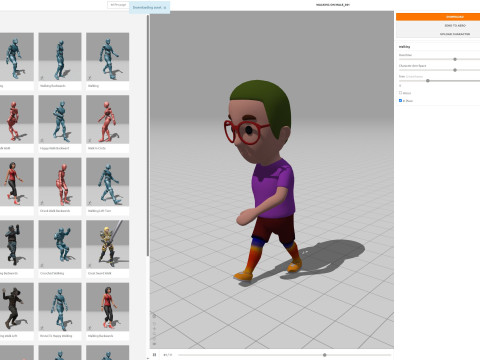Uncheck the In Place checkbox

tap(400, 100)
